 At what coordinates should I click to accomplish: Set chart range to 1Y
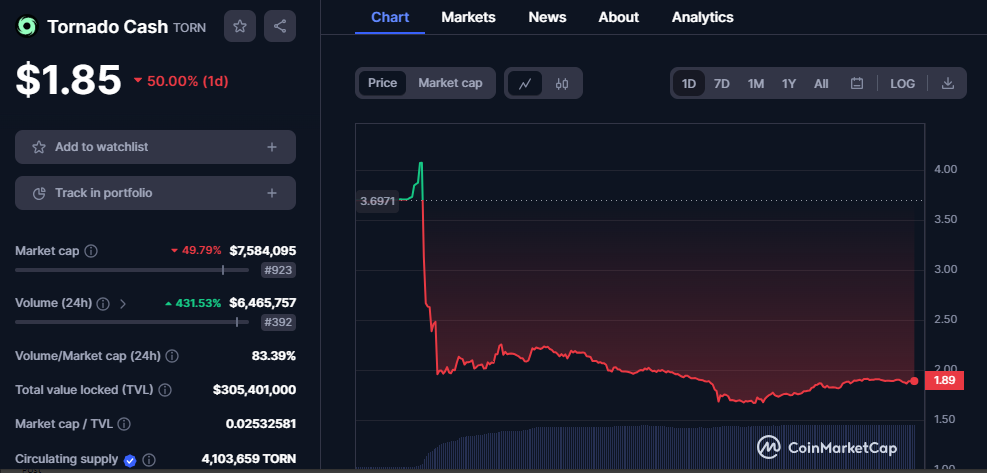pos(789,83)
